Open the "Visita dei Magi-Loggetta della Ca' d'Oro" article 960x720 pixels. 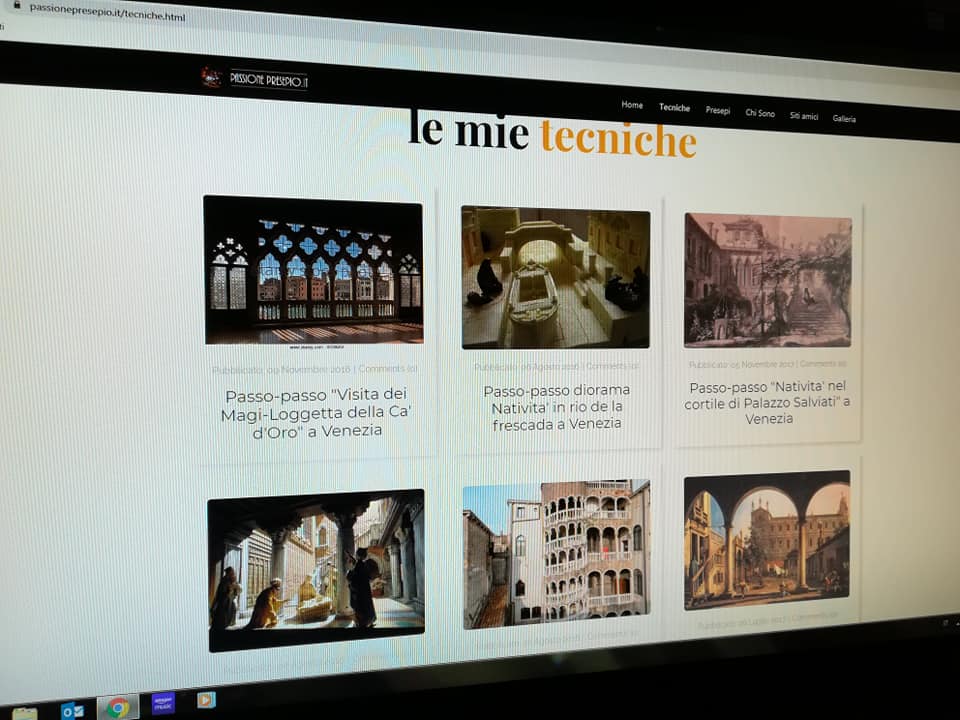(316, 413)
